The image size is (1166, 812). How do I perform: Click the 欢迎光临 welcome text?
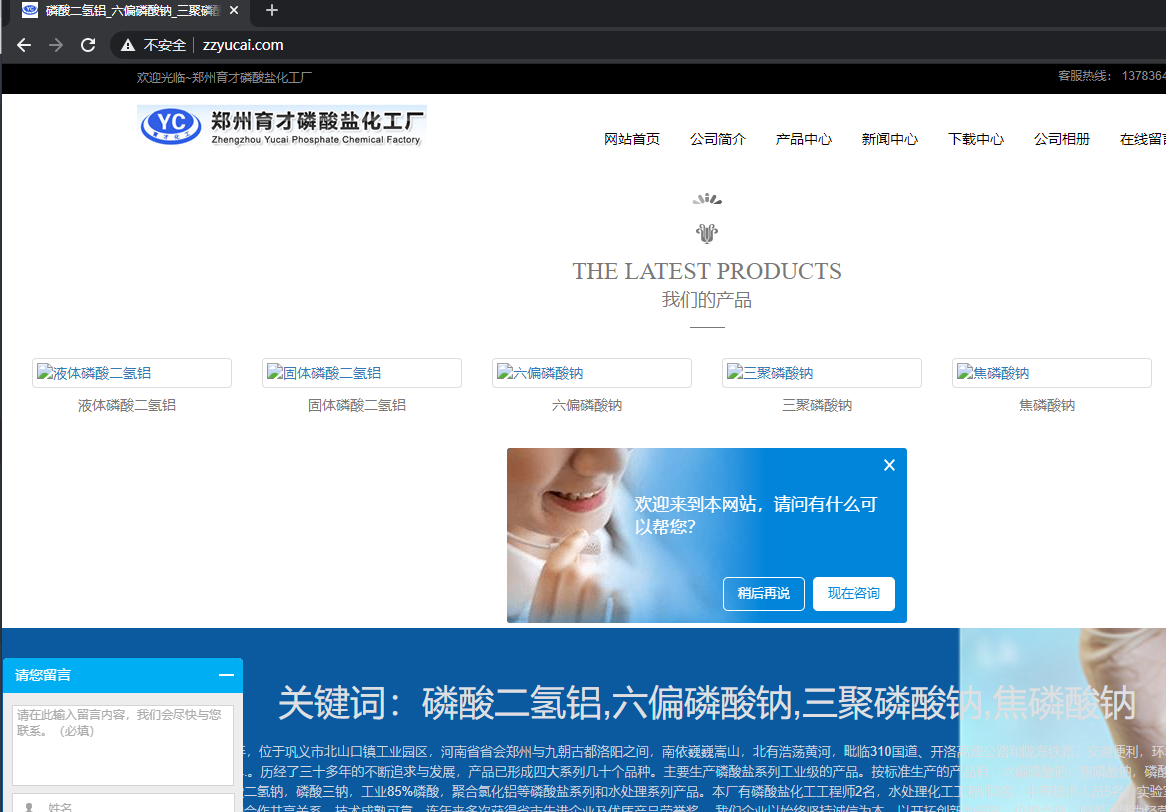[224, 77]
